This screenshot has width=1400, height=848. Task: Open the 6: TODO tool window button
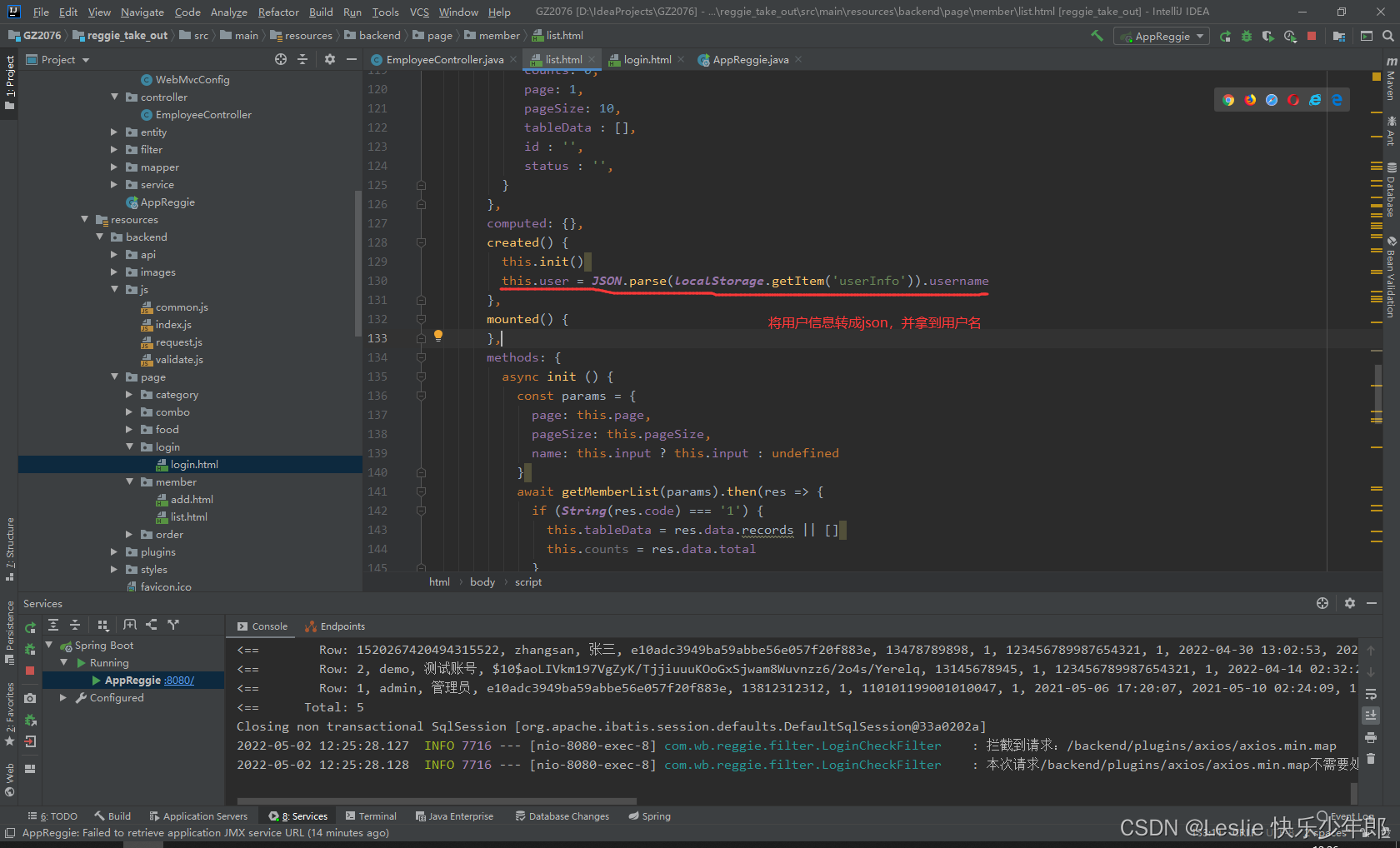pyautogui.click(x=52, y=816)
